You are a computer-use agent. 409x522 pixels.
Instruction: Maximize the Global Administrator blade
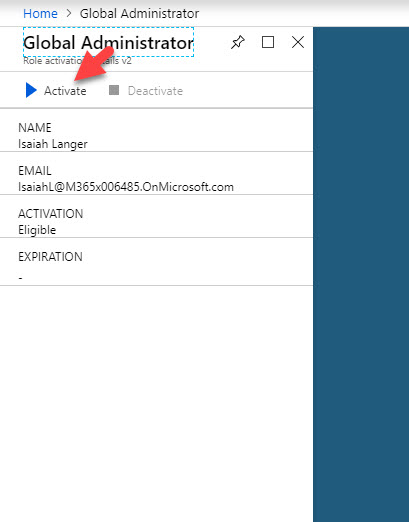point(268,42)
